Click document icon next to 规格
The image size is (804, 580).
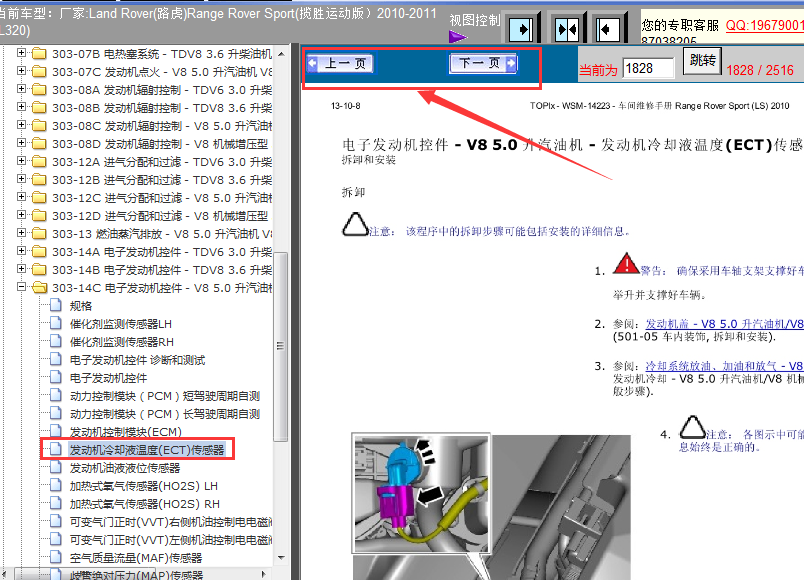point(56,305)
